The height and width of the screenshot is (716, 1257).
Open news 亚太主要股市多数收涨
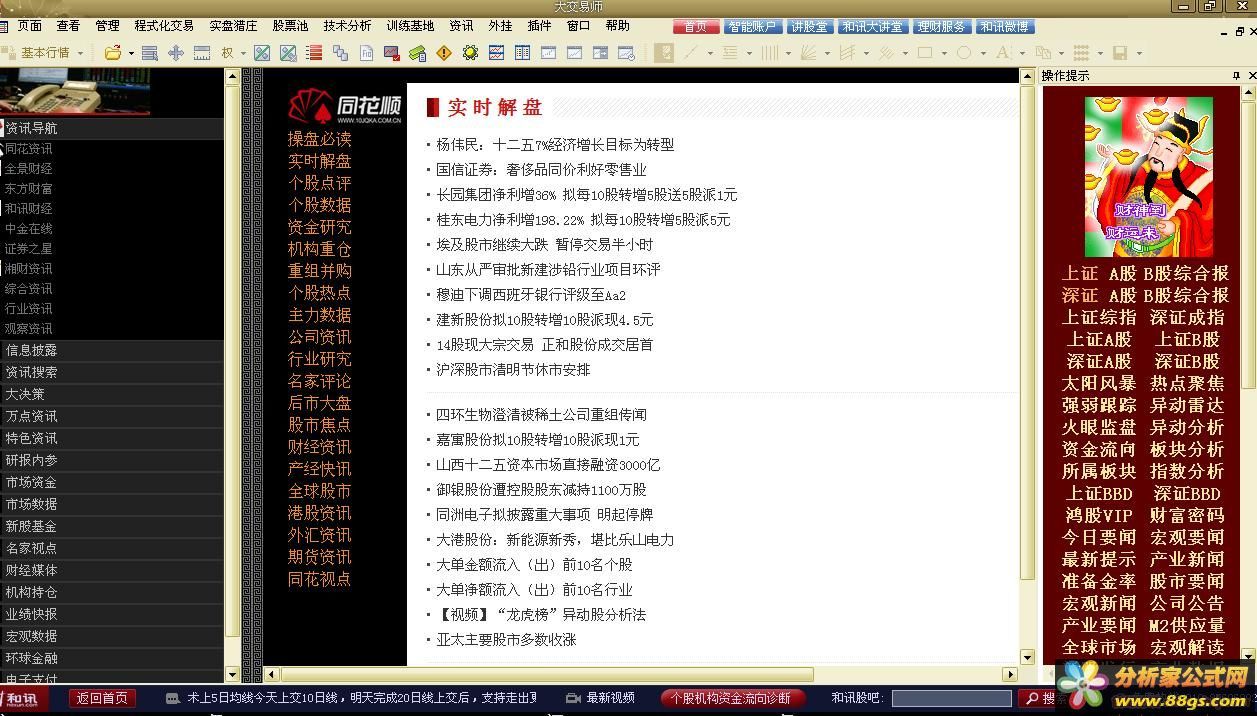[x=506, y=640]
